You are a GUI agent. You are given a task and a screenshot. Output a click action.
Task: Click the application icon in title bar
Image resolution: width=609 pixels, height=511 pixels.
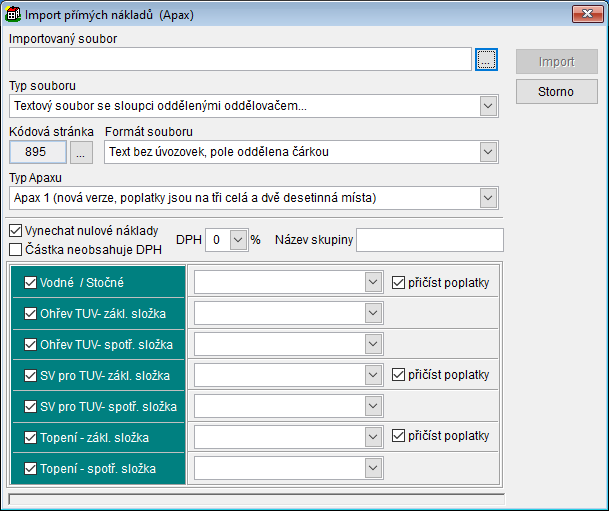click(16, 14)
